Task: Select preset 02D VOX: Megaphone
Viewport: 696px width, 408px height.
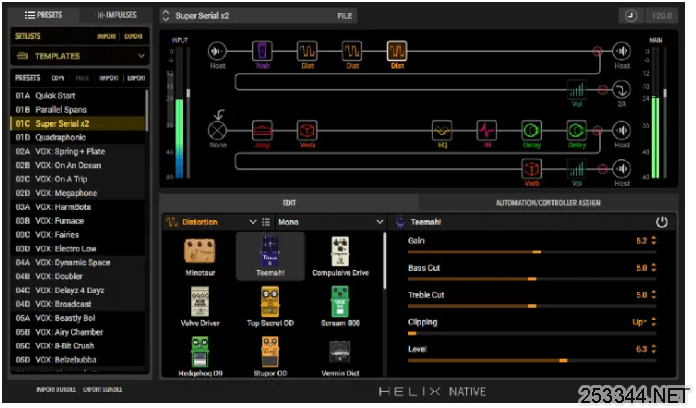Action: click(78, 193)
